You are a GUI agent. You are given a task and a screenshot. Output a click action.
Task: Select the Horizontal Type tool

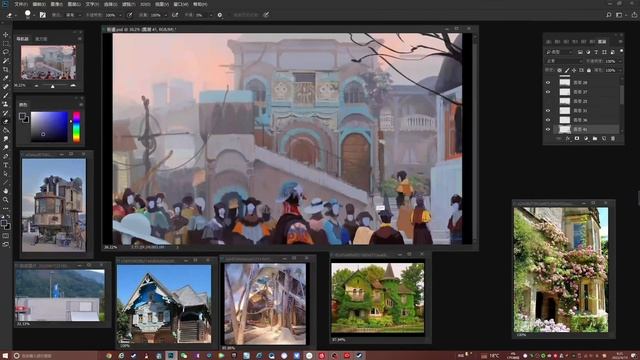6,165
